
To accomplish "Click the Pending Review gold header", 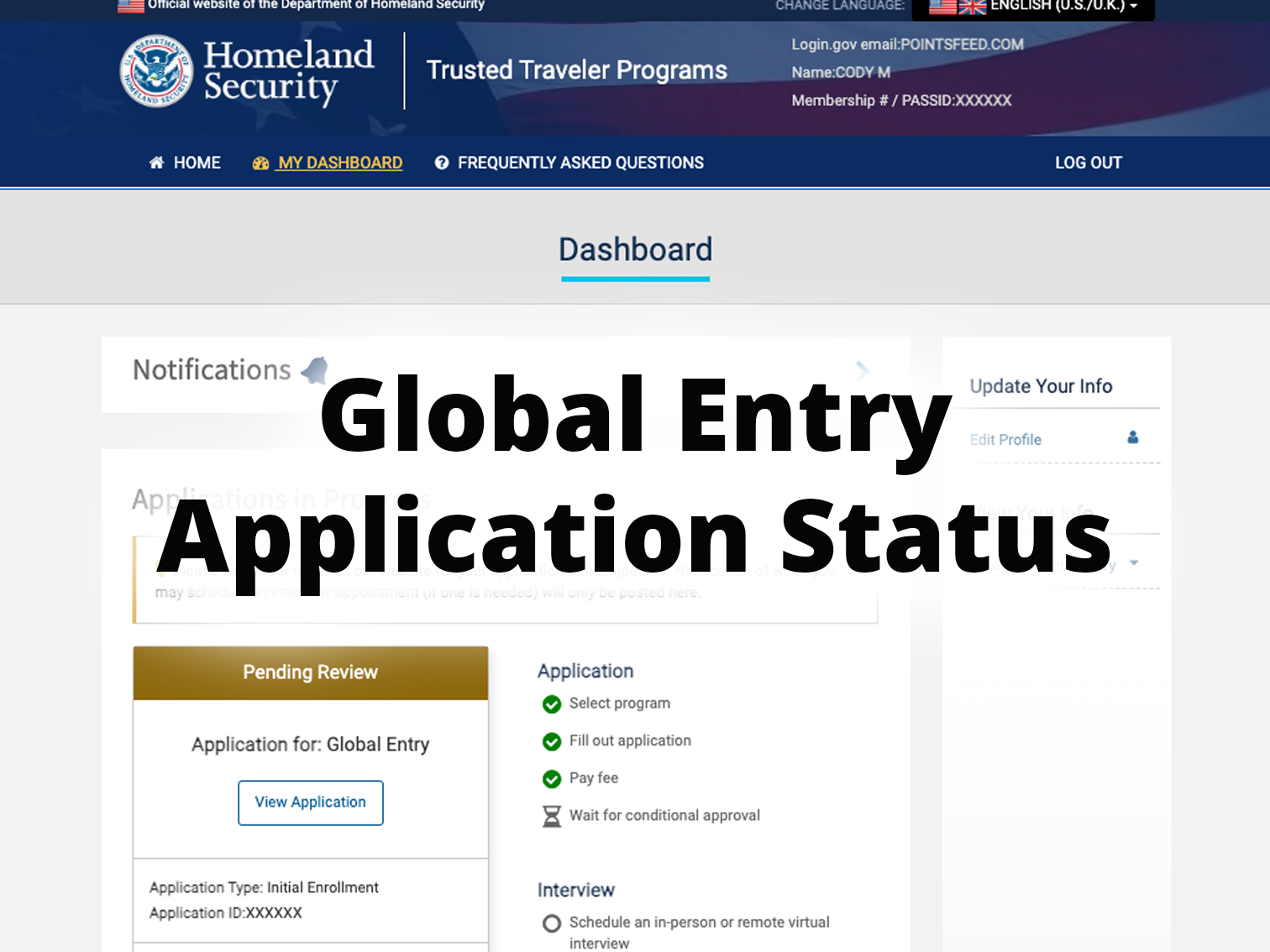I will click(x=311, y=672).
